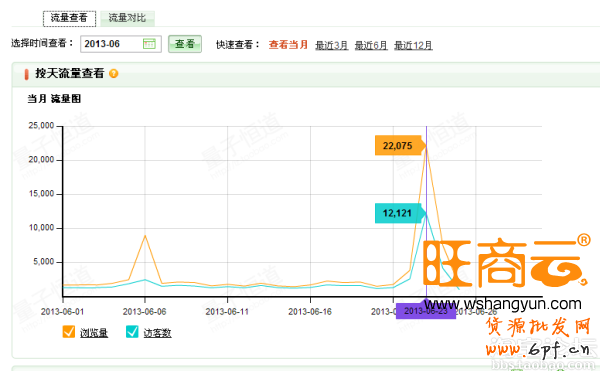Select 最近12月 quick view link
The image size is (600, 371).
point(413,46)
